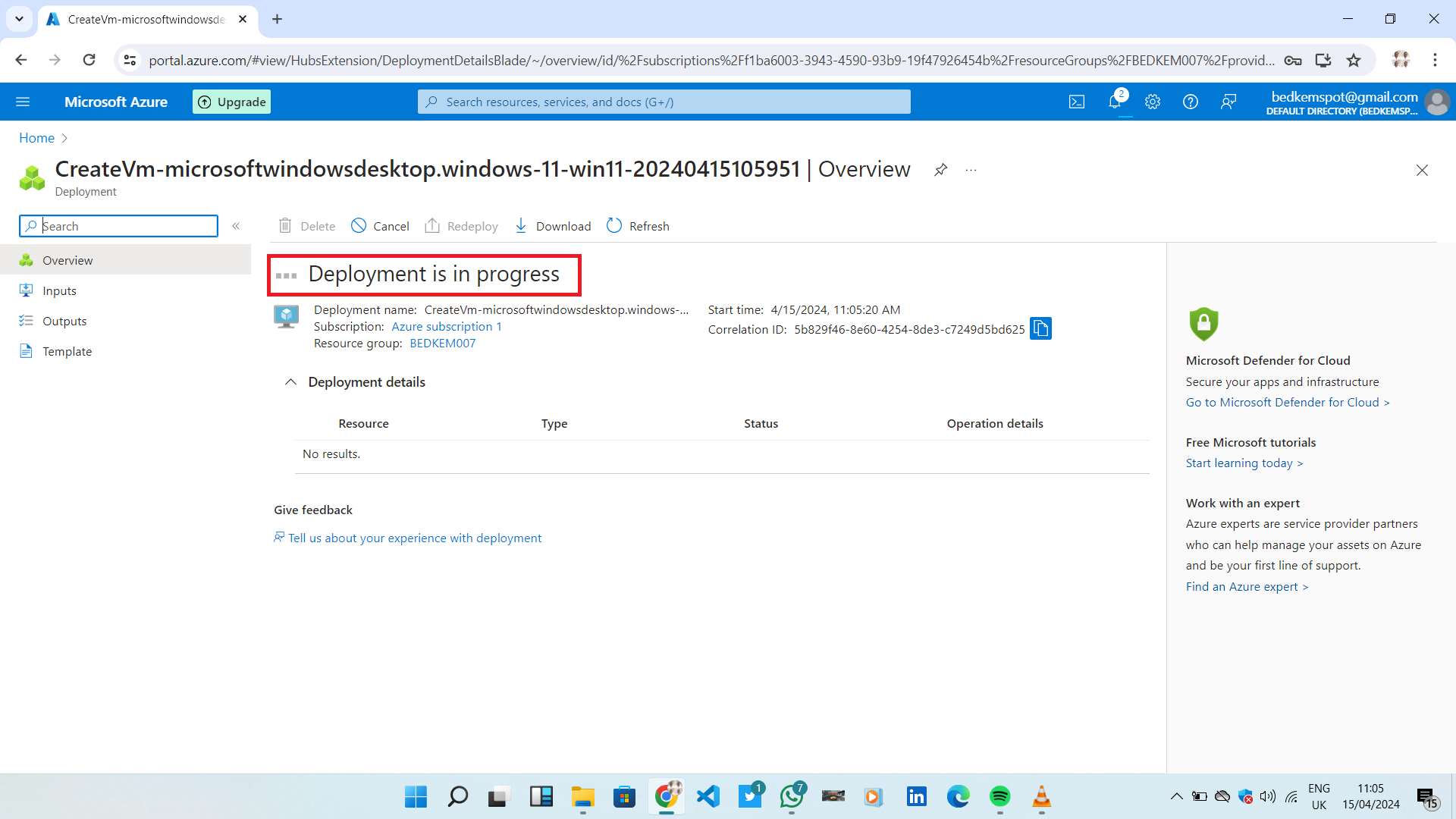This screenshot has height=819, width=1456.
Task: Open the notifications bell
Action: (1115, 102)
